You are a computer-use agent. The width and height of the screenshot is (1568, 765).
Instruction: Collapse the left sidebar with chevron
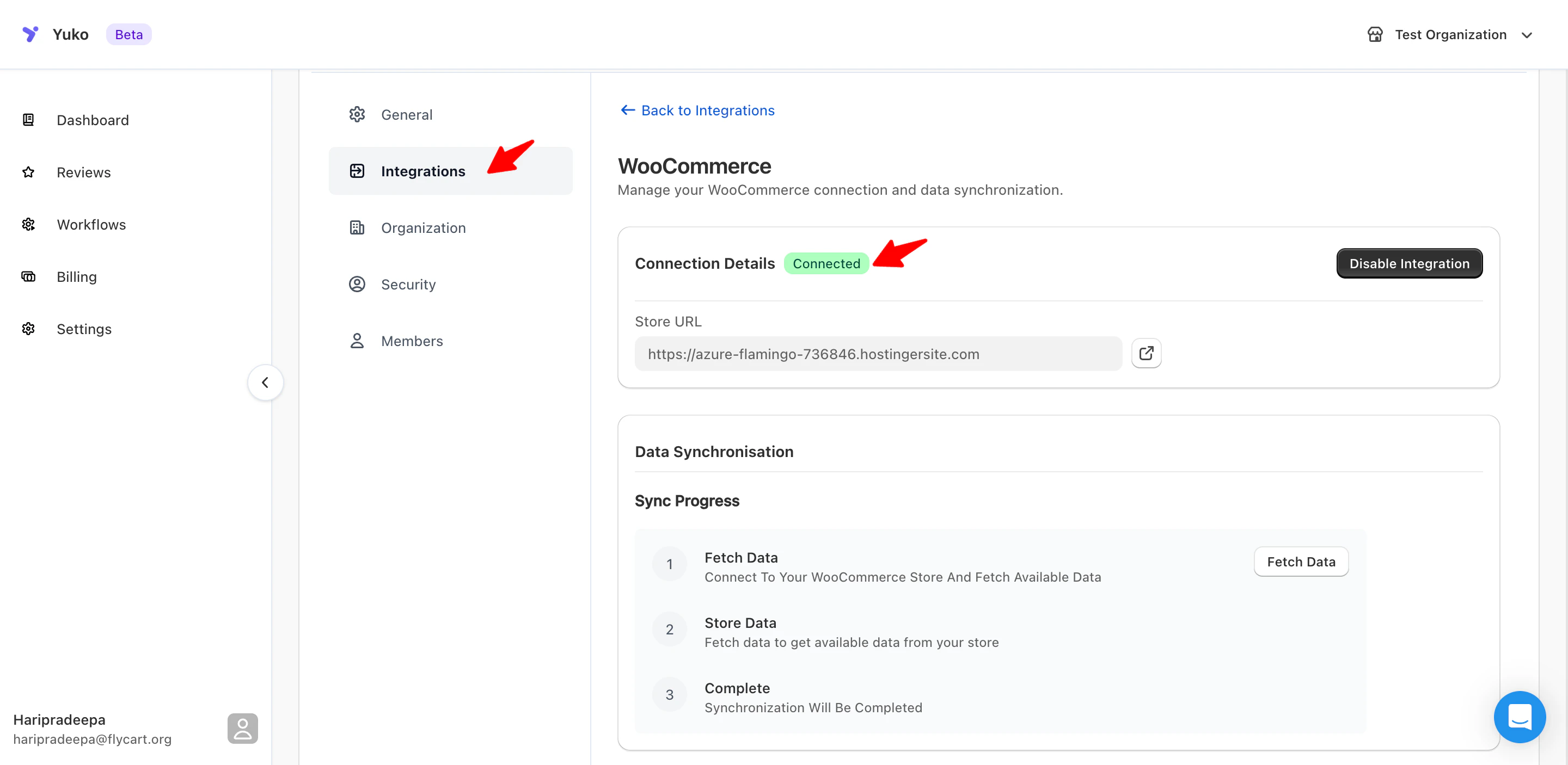point(265,382)
